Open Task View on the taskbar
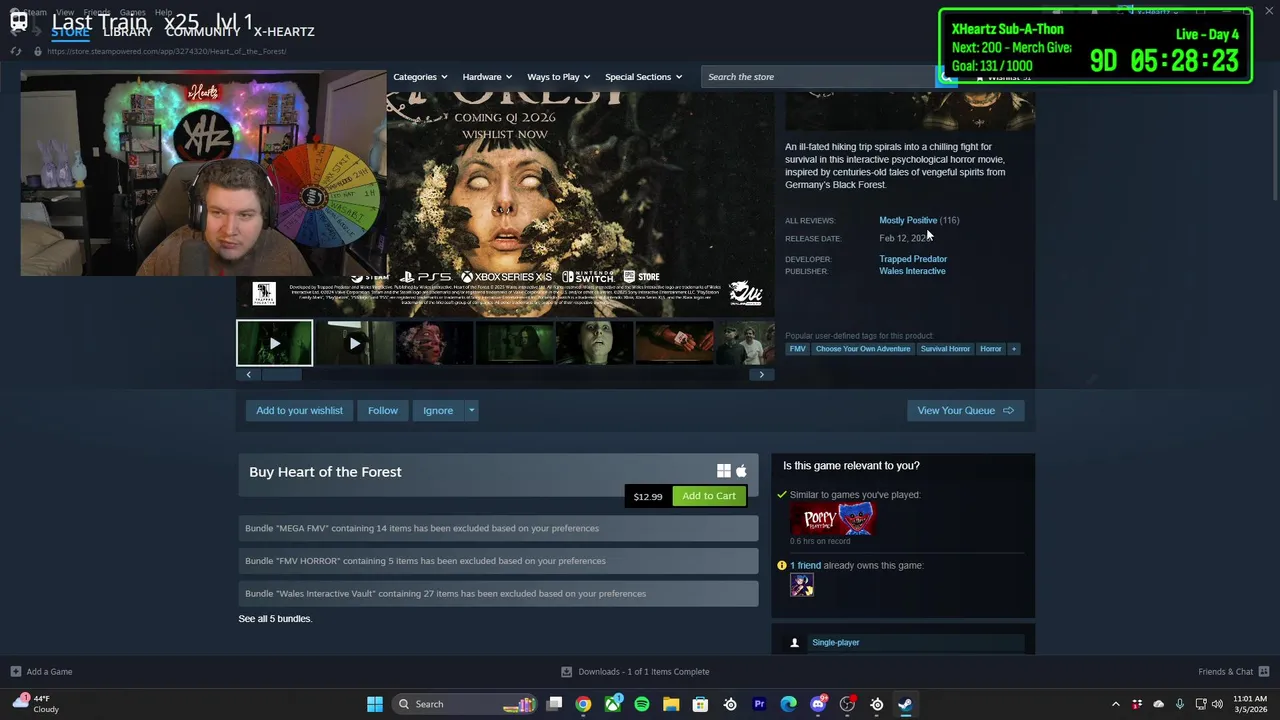 coord(555,704)
